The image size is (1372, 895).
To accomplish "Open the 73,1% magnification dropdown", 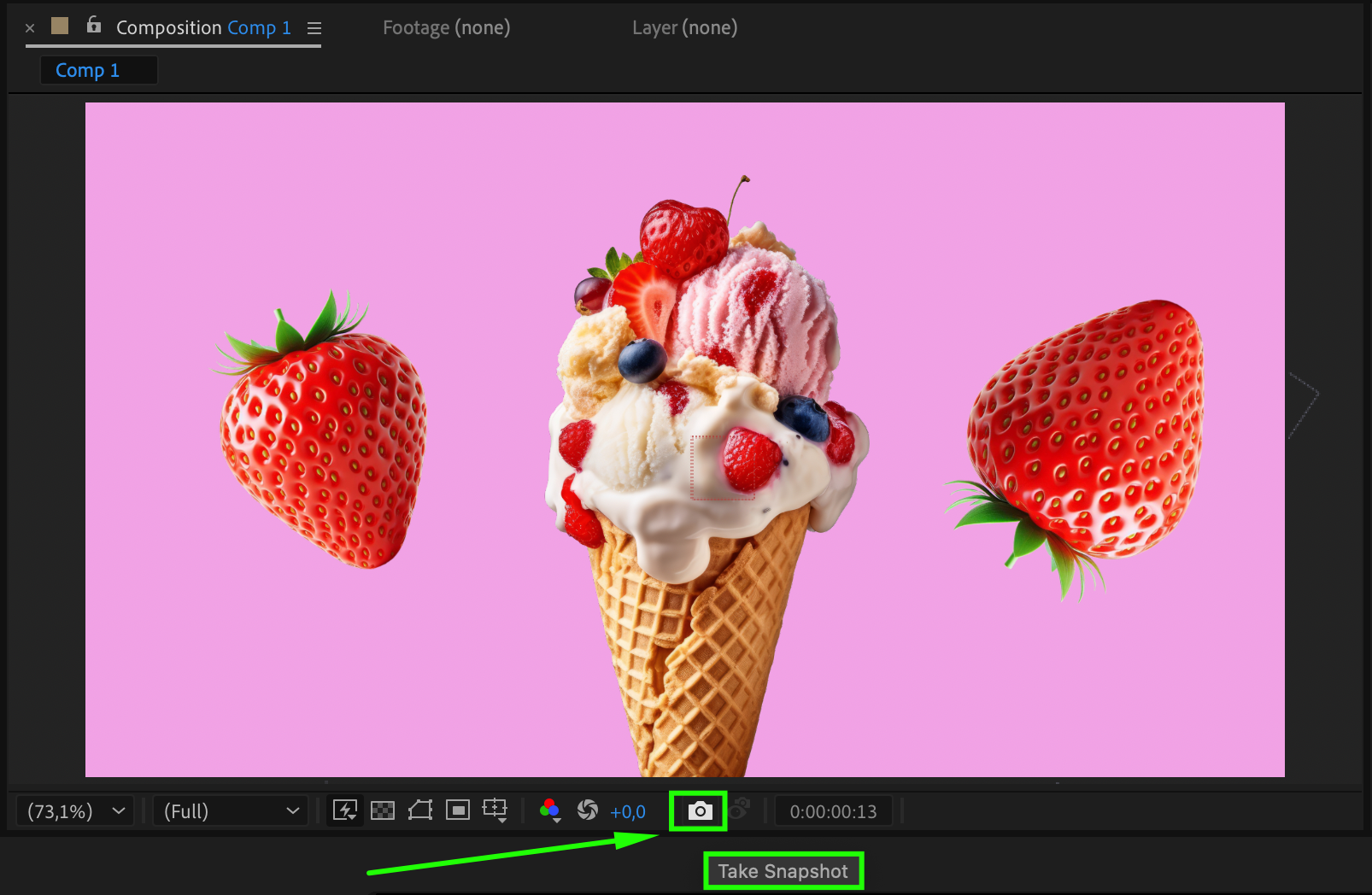I will [x=75, y=811].
